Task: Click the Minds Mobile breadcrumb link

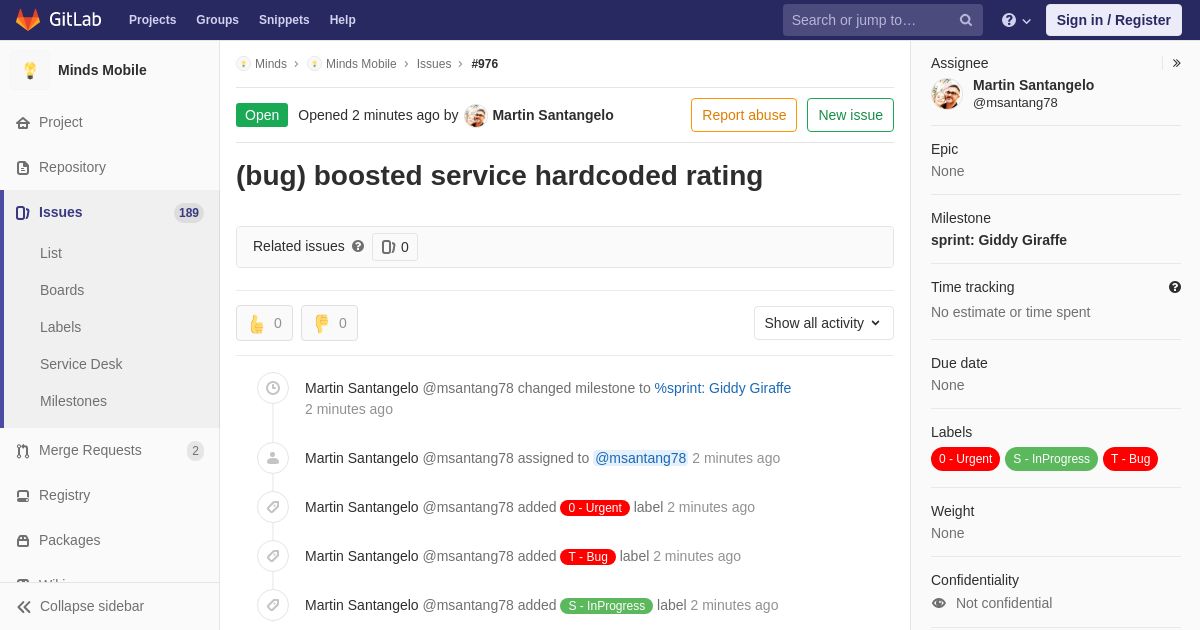Action: (361, 64)
